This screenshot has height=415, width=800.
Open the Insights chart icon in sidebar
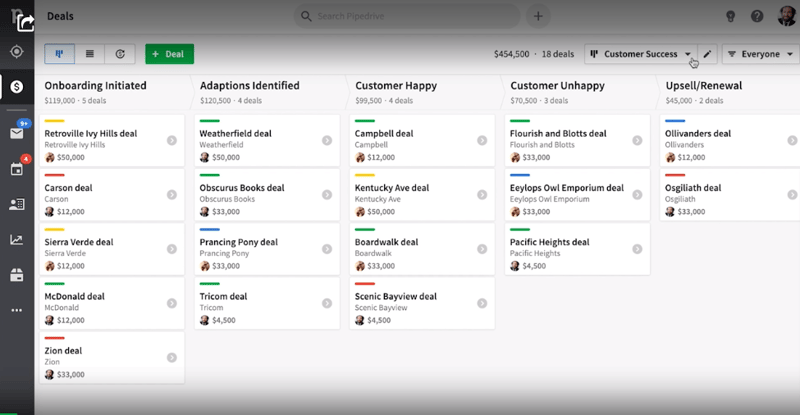click(16, 239)
